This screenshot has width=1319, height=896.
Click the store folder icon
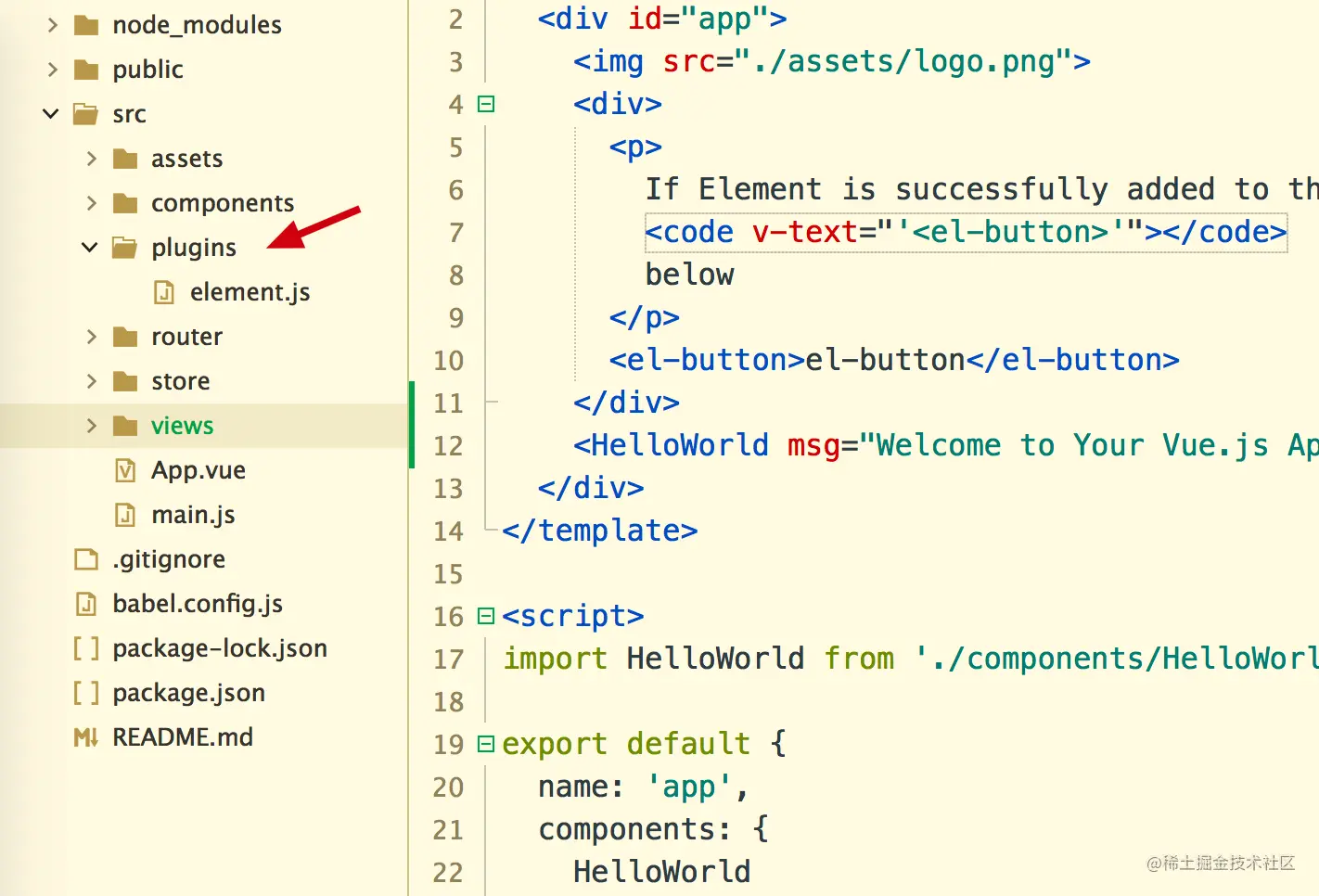pos(125,381)
